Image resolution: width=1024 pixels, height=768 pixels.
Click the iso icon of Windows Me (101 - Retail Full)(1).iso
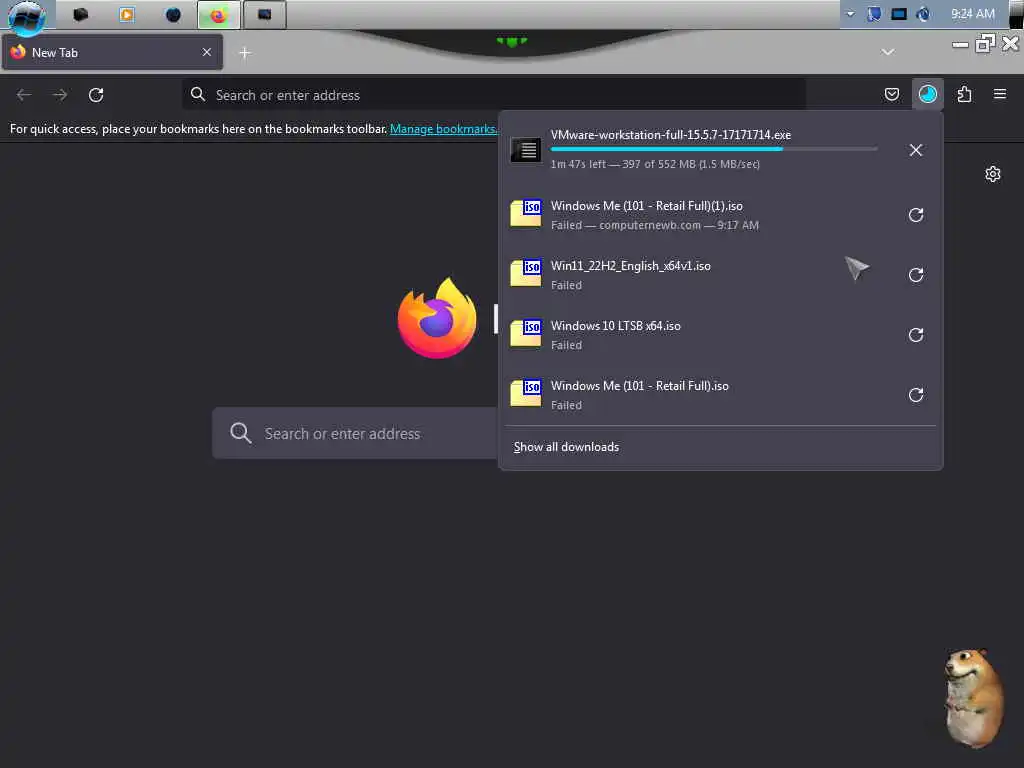pos(526,213)
